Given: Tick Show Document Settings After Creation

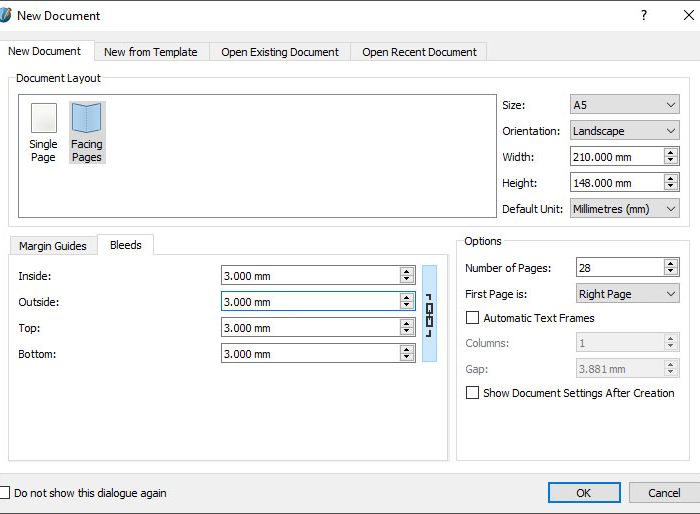Looking at the screenshot, I should tap(473, 393).
